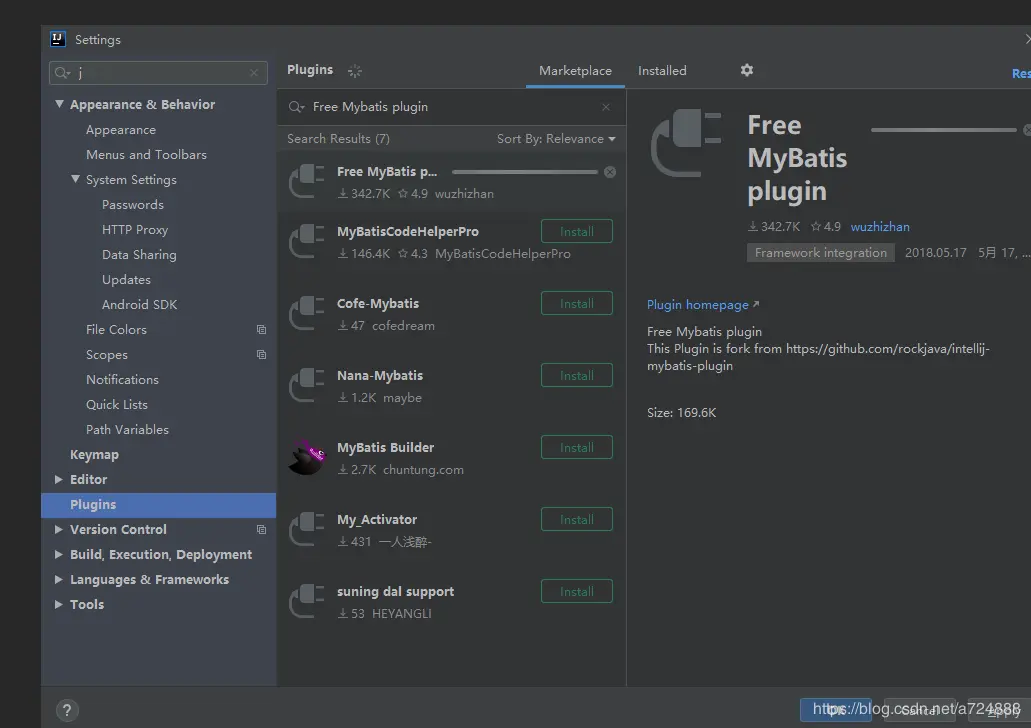Install the Nana-Mybatis plugin

point(577,376)
